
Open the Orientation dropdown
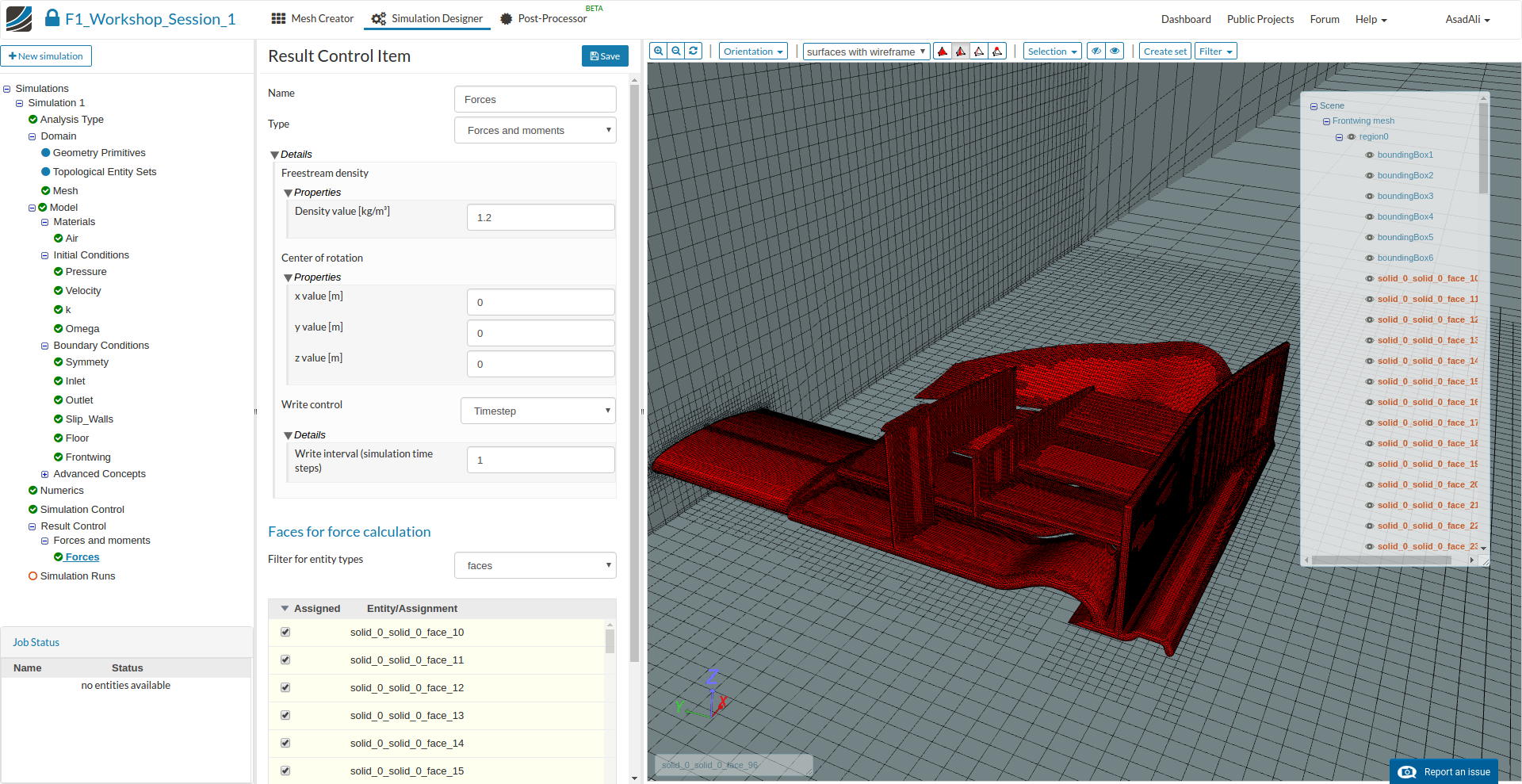753,52
